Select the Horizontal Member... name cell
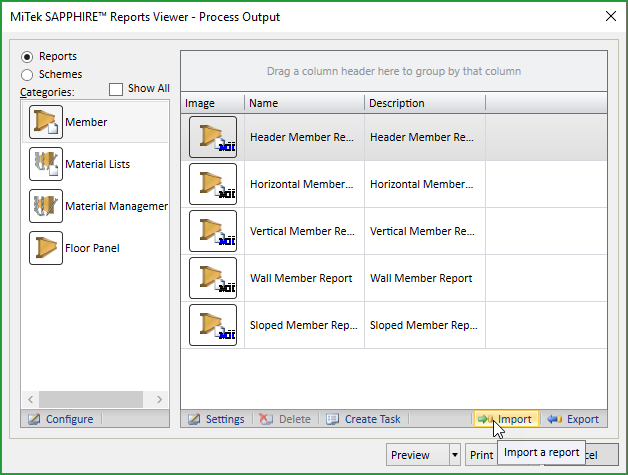The height and width of the screenshot is (475, 628). click(304, 184)
